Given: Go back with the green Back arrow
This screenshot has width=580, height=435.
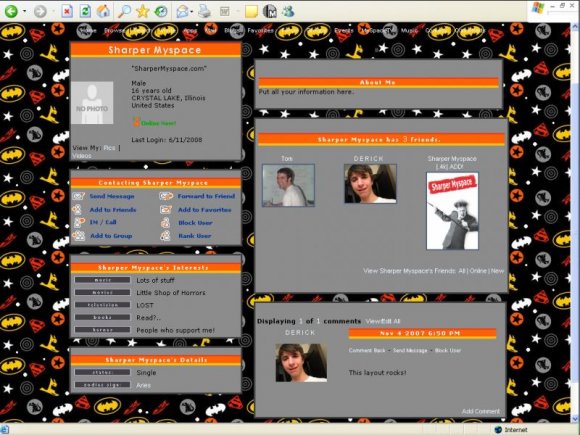Looking at the screenshot, I should click(11, 11).
